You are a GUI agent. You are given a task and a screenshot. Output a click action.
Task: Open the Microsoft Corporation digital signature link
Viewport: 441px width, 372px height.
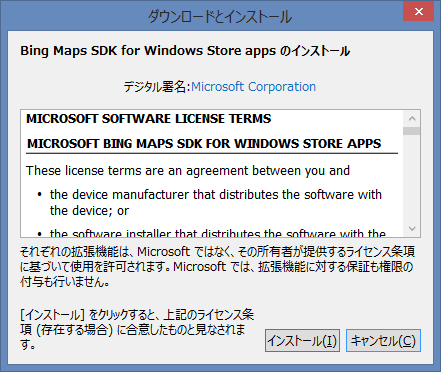point(253,87)
